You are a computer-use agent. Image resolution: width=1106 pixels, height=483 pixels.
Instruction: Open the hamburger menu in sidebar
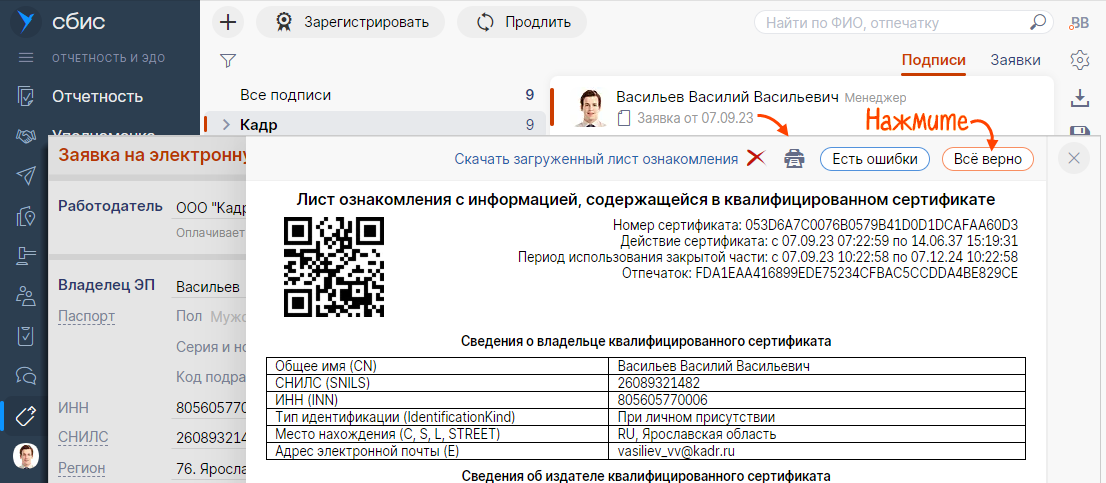(26, 58)
